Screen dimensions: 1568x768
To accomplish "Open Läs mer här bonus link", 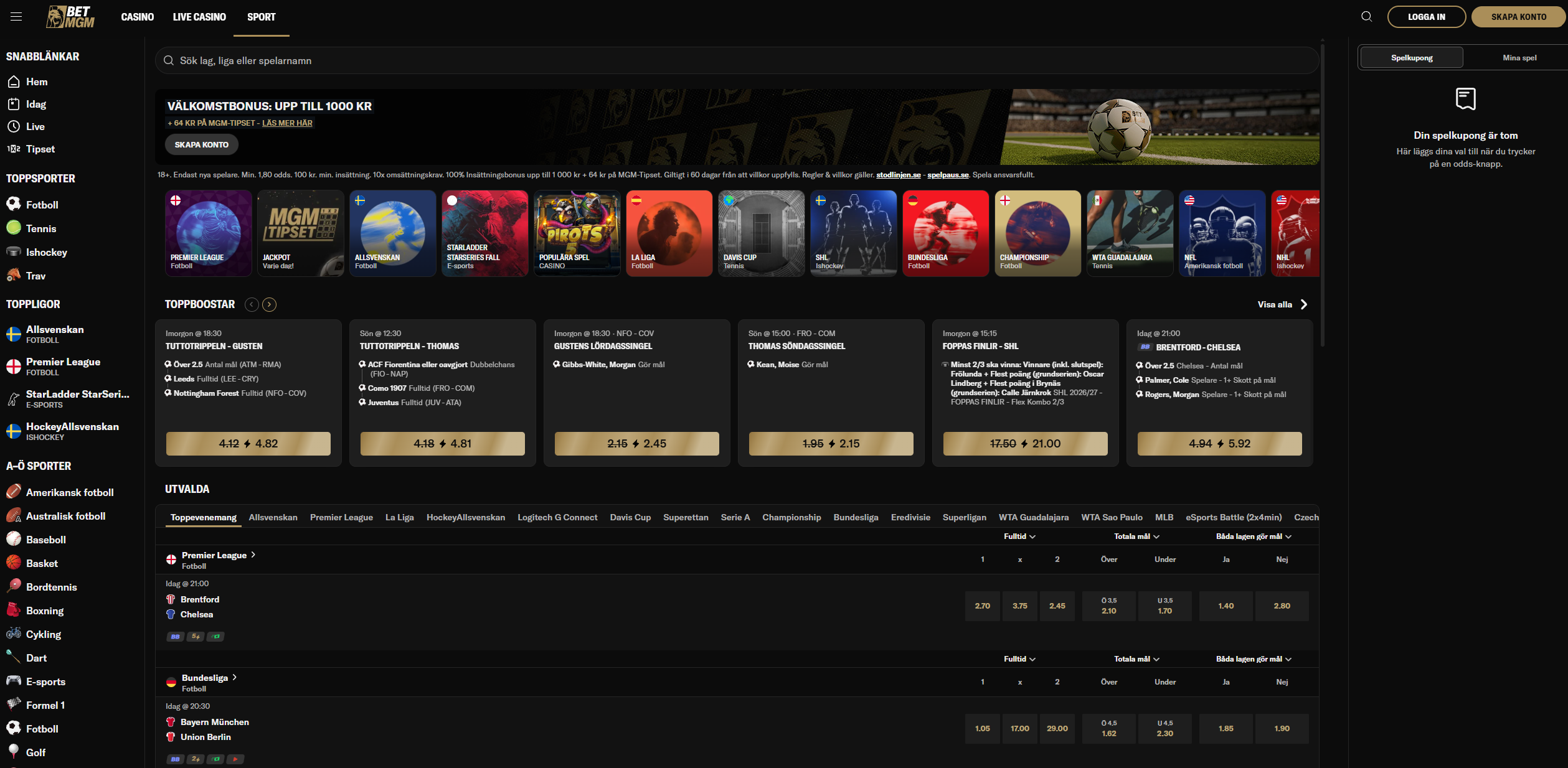I will point(287,123).
